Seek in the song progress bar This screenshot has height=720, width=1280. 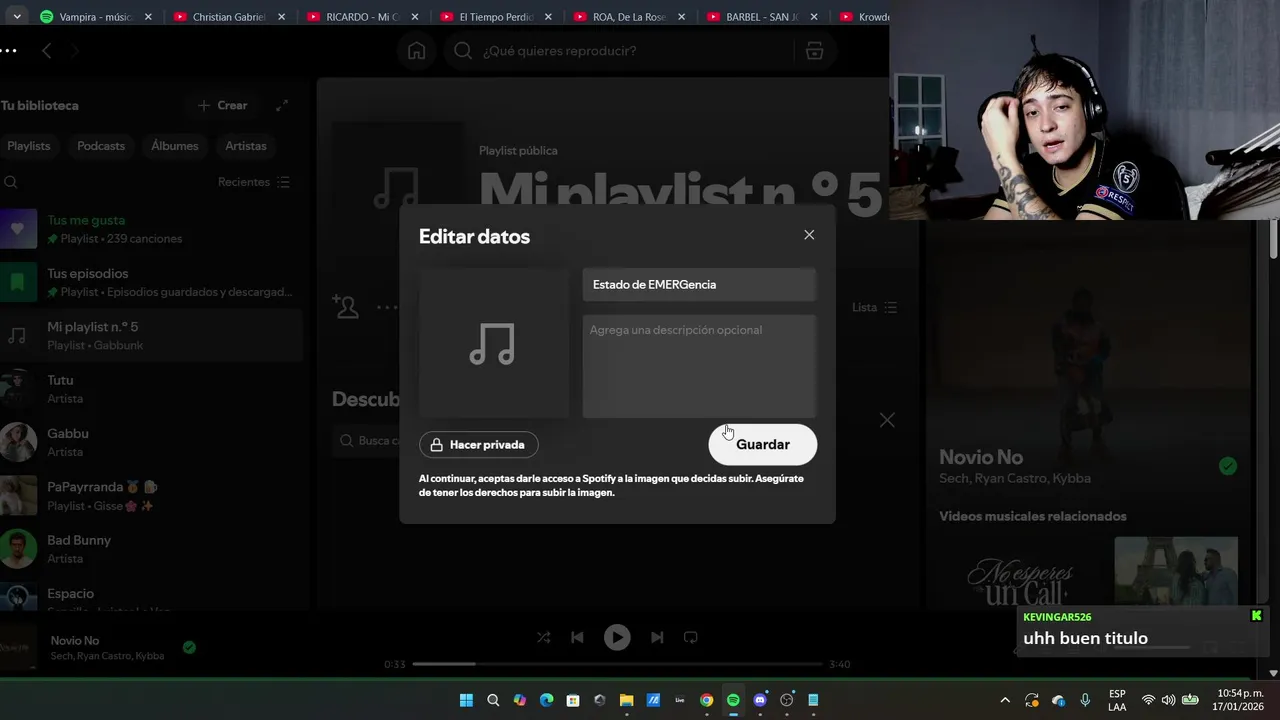pyautogui.click(x=618, y=664)
